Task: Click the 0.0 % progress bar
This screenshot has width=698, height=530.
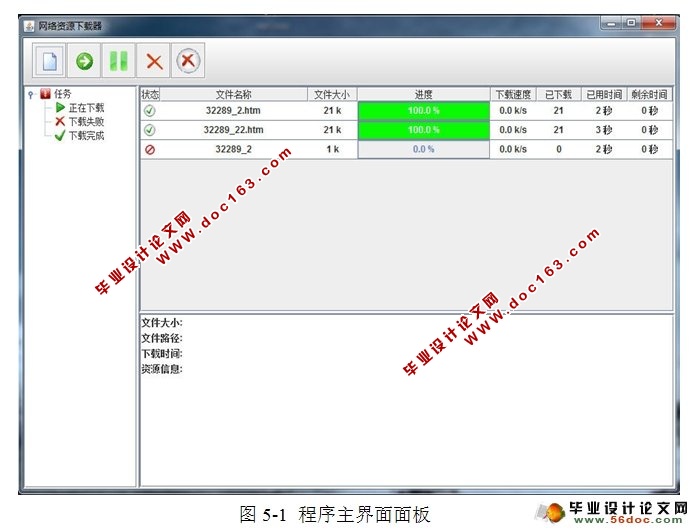Action: [x=423, y=149]
